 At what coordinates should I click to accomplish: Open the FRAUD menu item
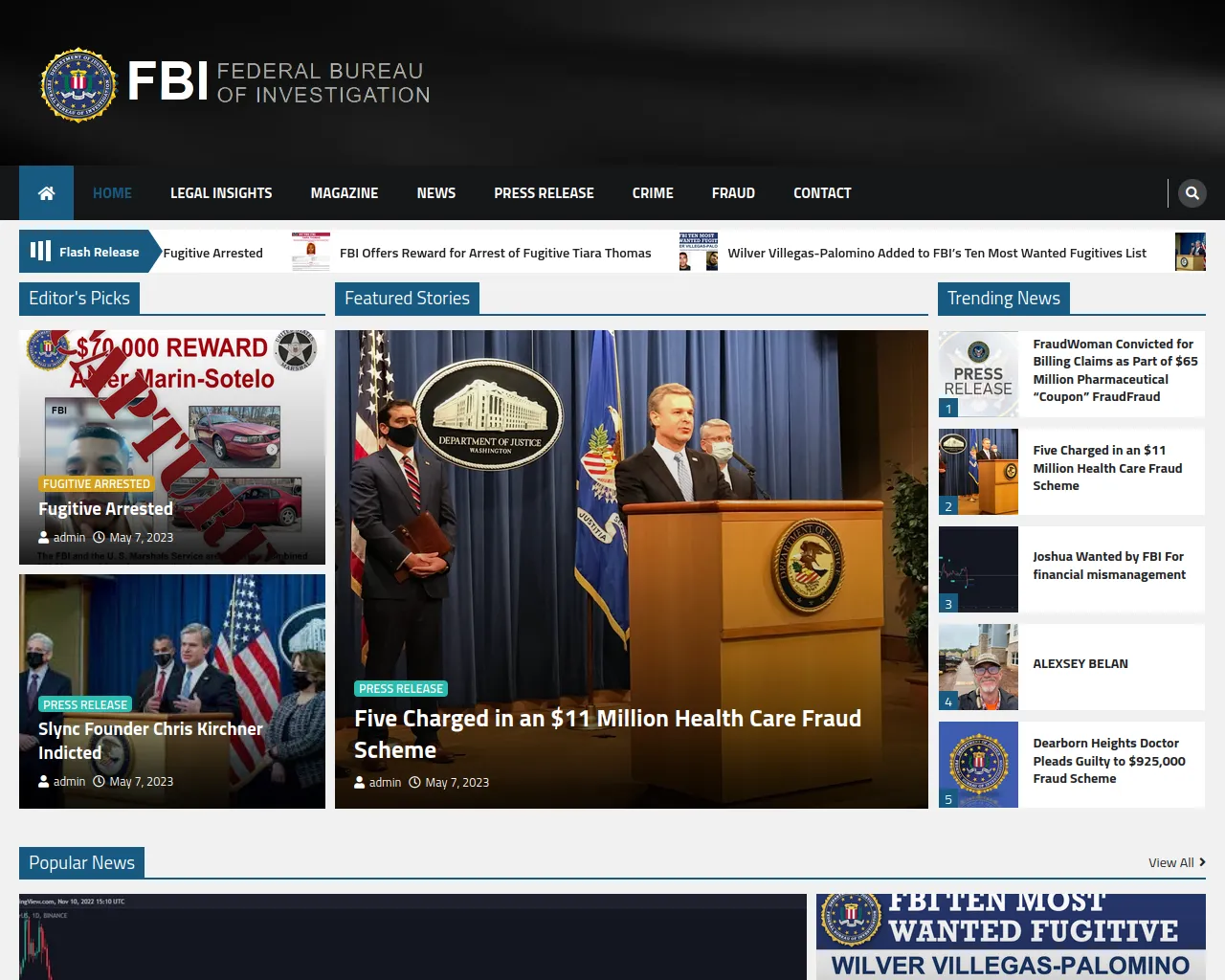[x=733, y=193]
